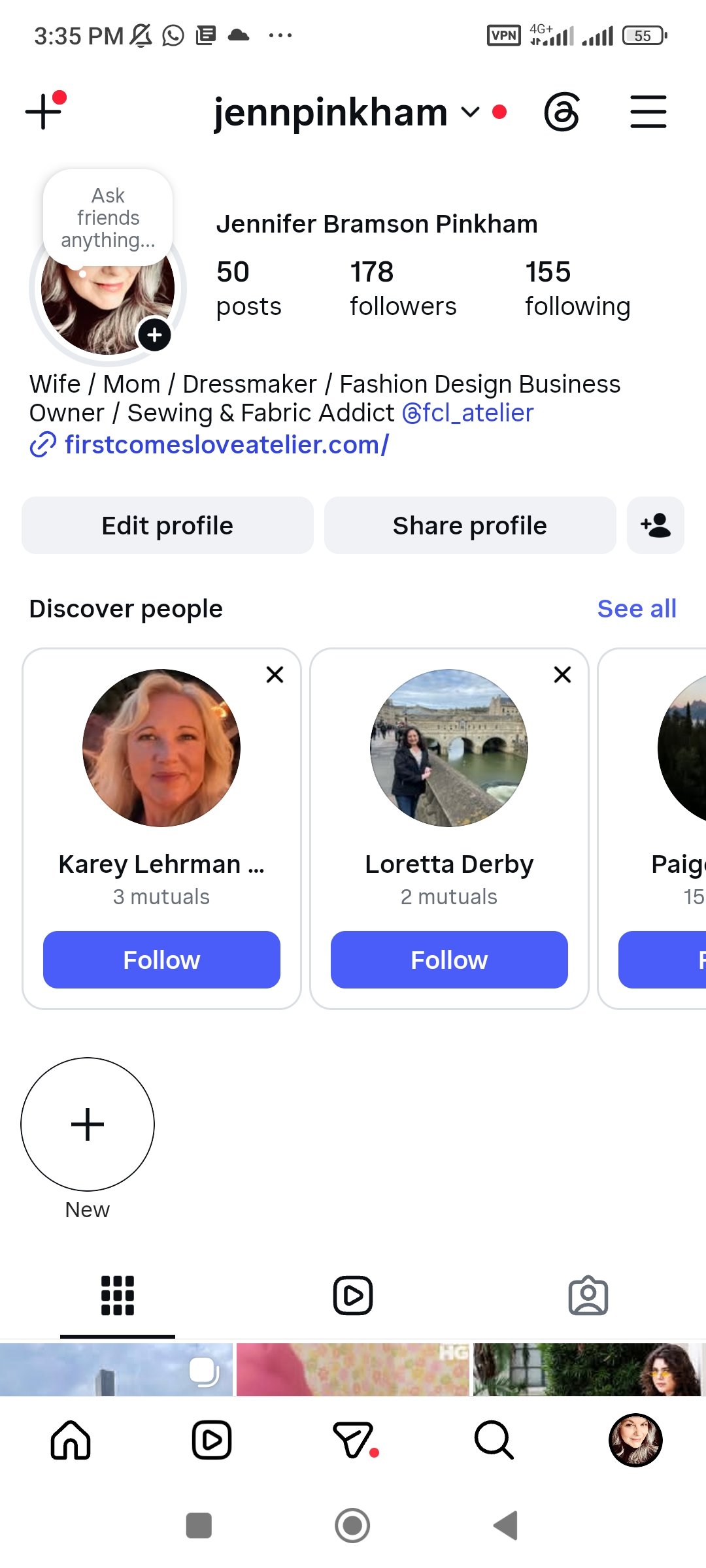Tap the Share profile button

pos(470,525)
